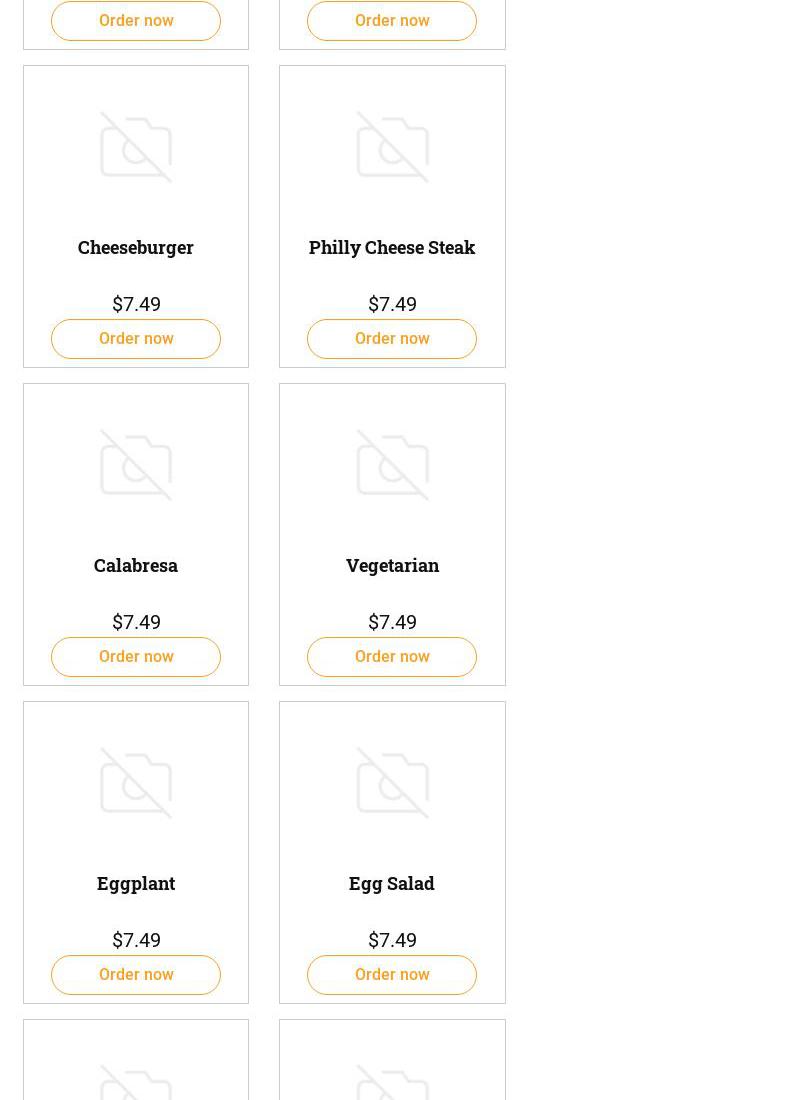The image size is (785, 1100).
Task: Select the Vegetarian no-image icon
Action: [392, 465]
